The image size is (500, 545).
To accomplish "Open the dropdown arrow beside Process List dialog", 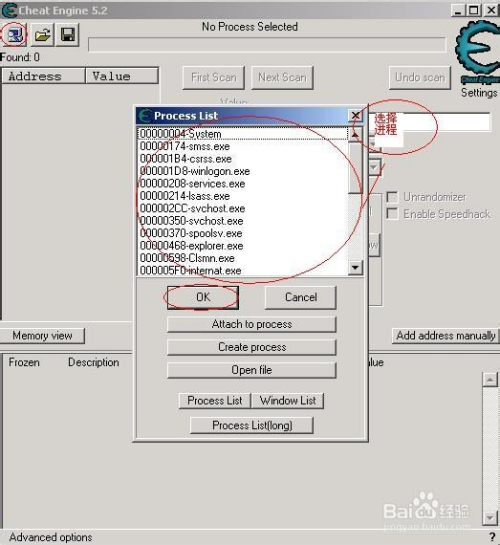I will coord(374,168).
